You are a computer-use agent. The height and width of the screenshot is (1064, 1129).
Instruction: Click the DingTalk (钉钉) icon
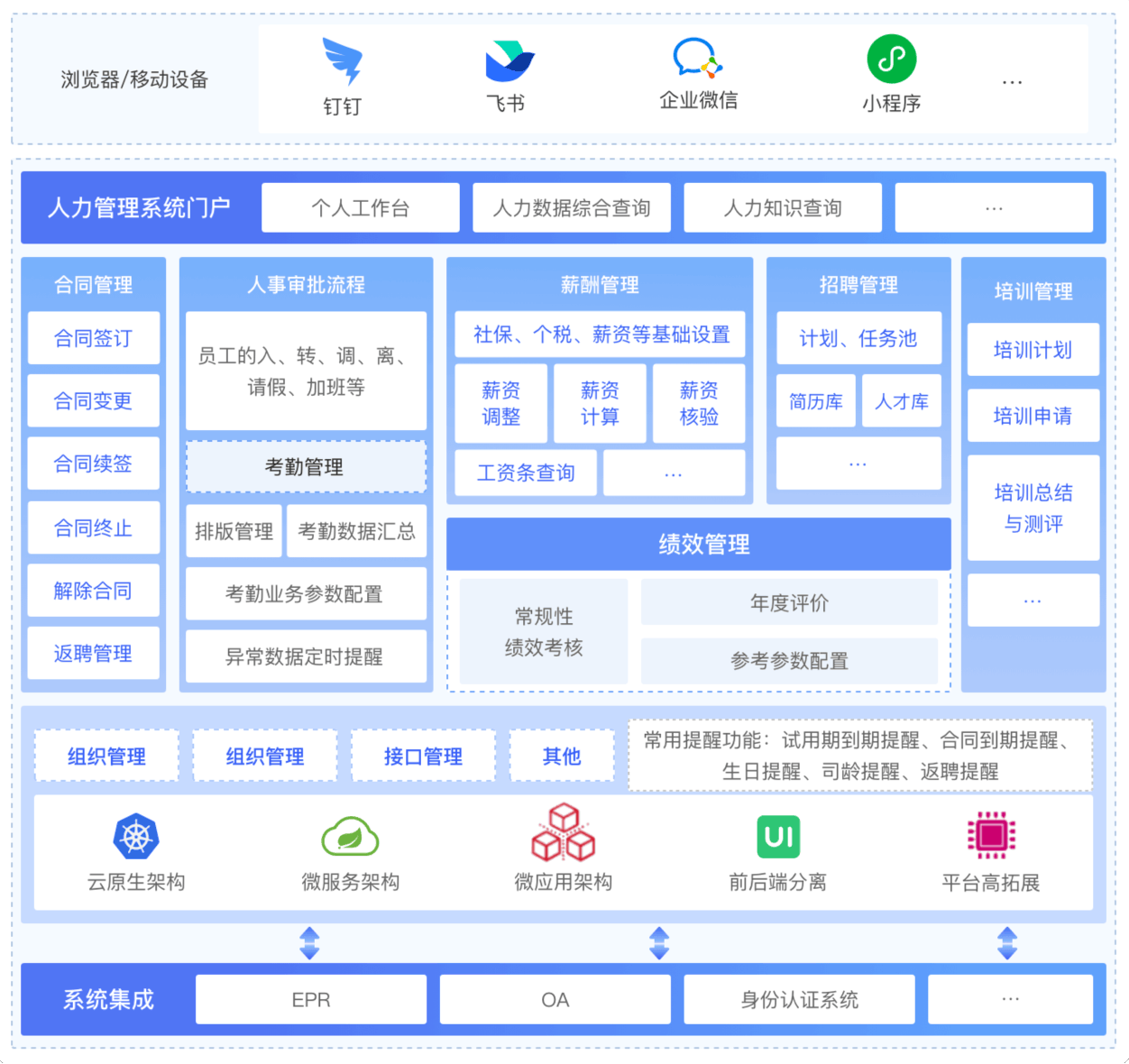pyautogui.click(x=343, y=61)
